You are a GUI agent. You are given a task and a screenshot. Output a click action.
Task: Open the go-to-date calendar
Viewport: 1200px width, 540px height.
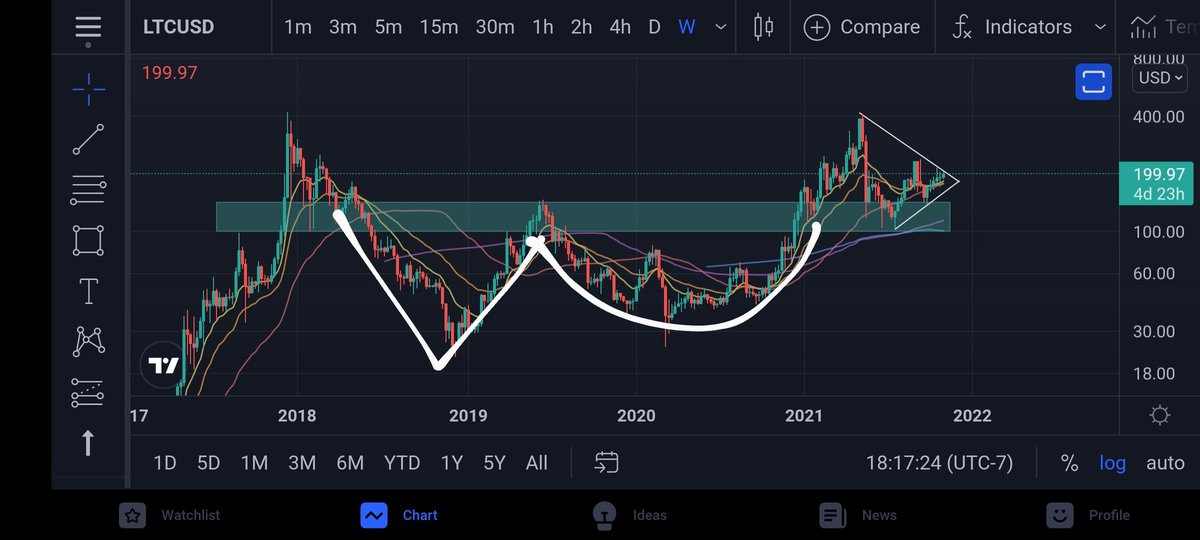[x=606, y=462]
